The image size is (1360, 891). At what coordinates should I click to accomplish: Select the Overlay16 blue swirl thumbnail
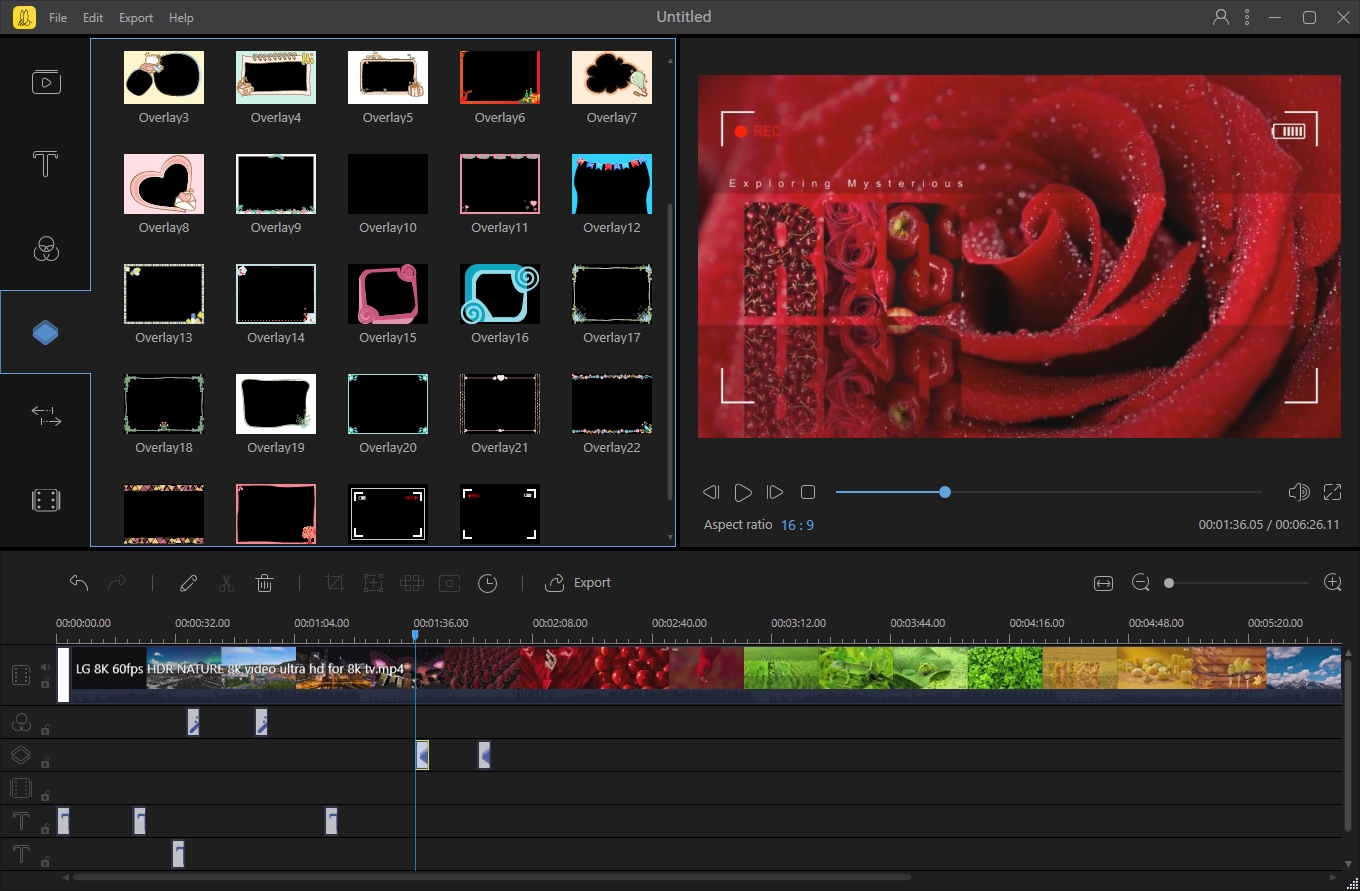coord(500,294)
